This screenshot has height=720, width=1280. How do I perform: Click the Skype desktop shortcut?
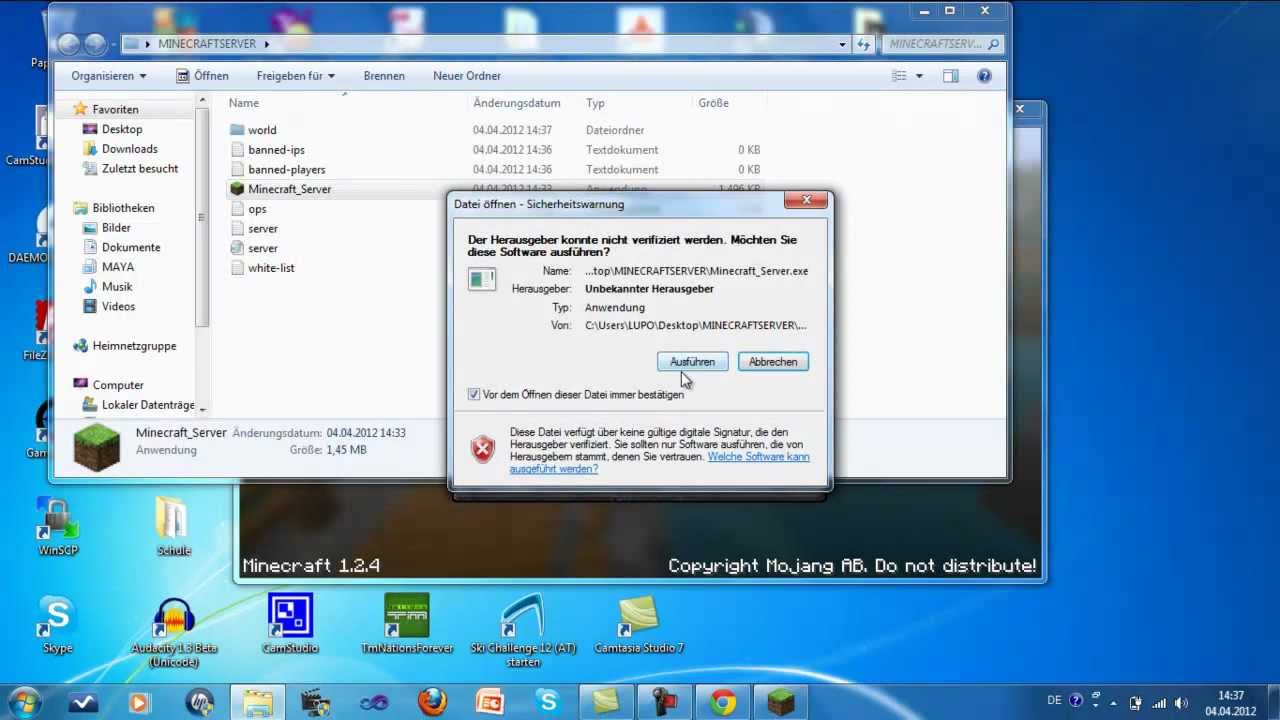coord(57,625)
